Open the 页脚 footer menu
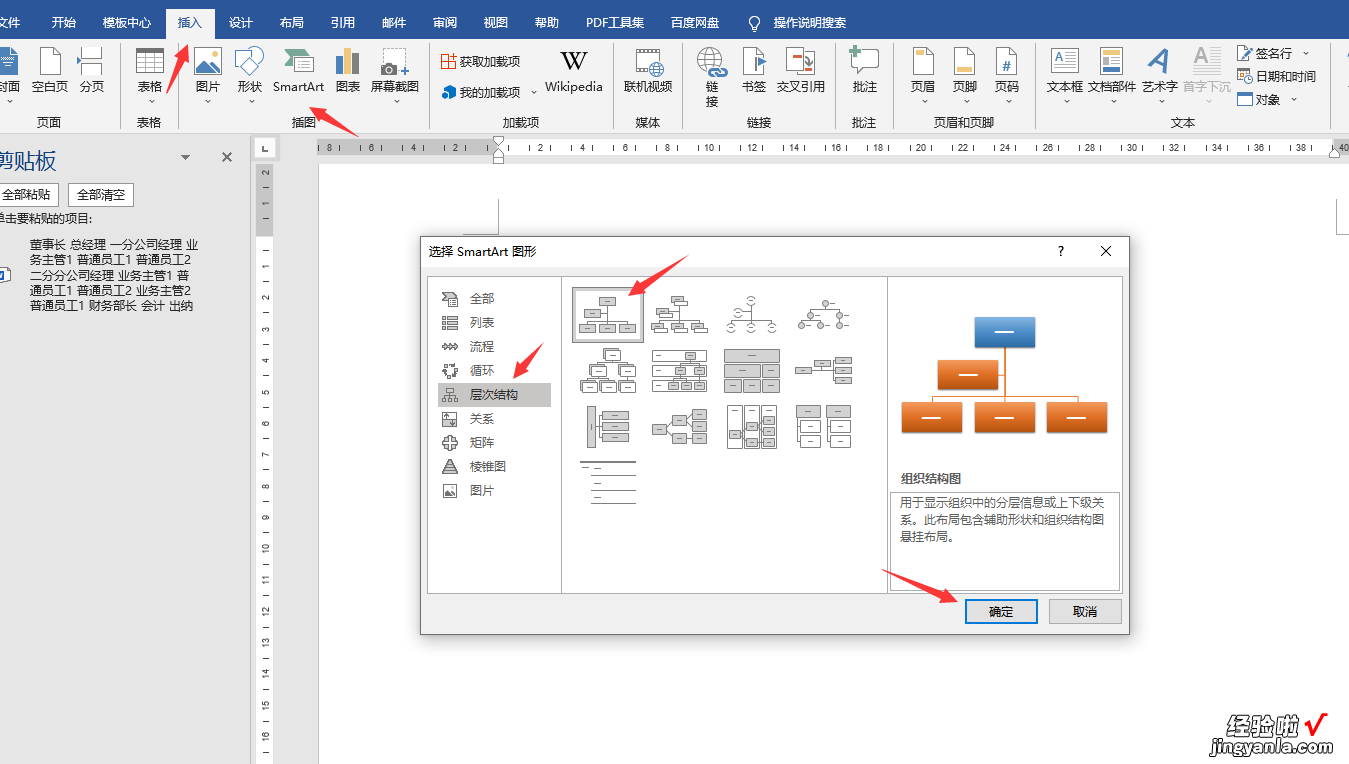Viewport: 1349px width, 764px height. pyautogui.click(x=965, y=74)
